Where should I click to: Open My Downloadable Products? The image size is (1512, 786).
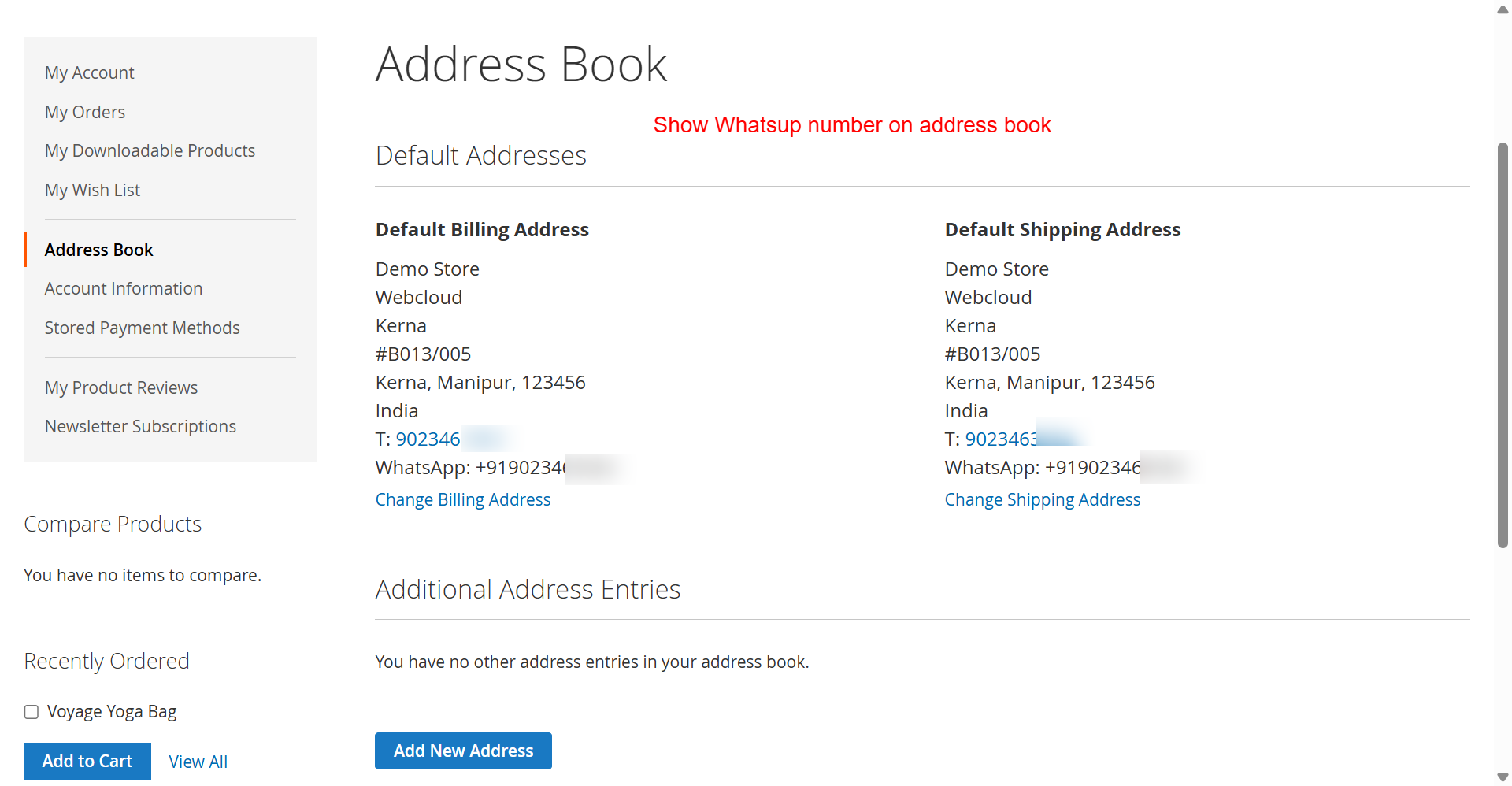tap(150, 150)
